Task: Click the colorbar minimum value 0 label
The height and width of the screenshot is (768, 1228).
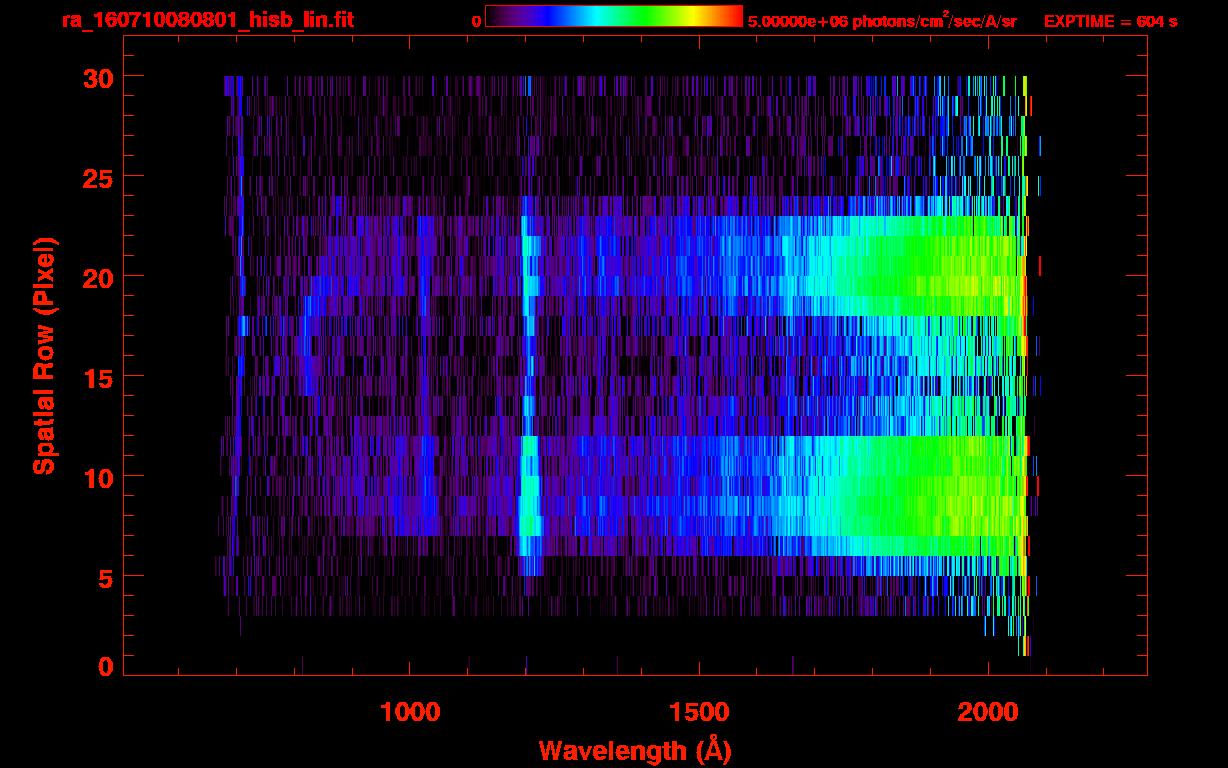Action: tap(476, 21)
